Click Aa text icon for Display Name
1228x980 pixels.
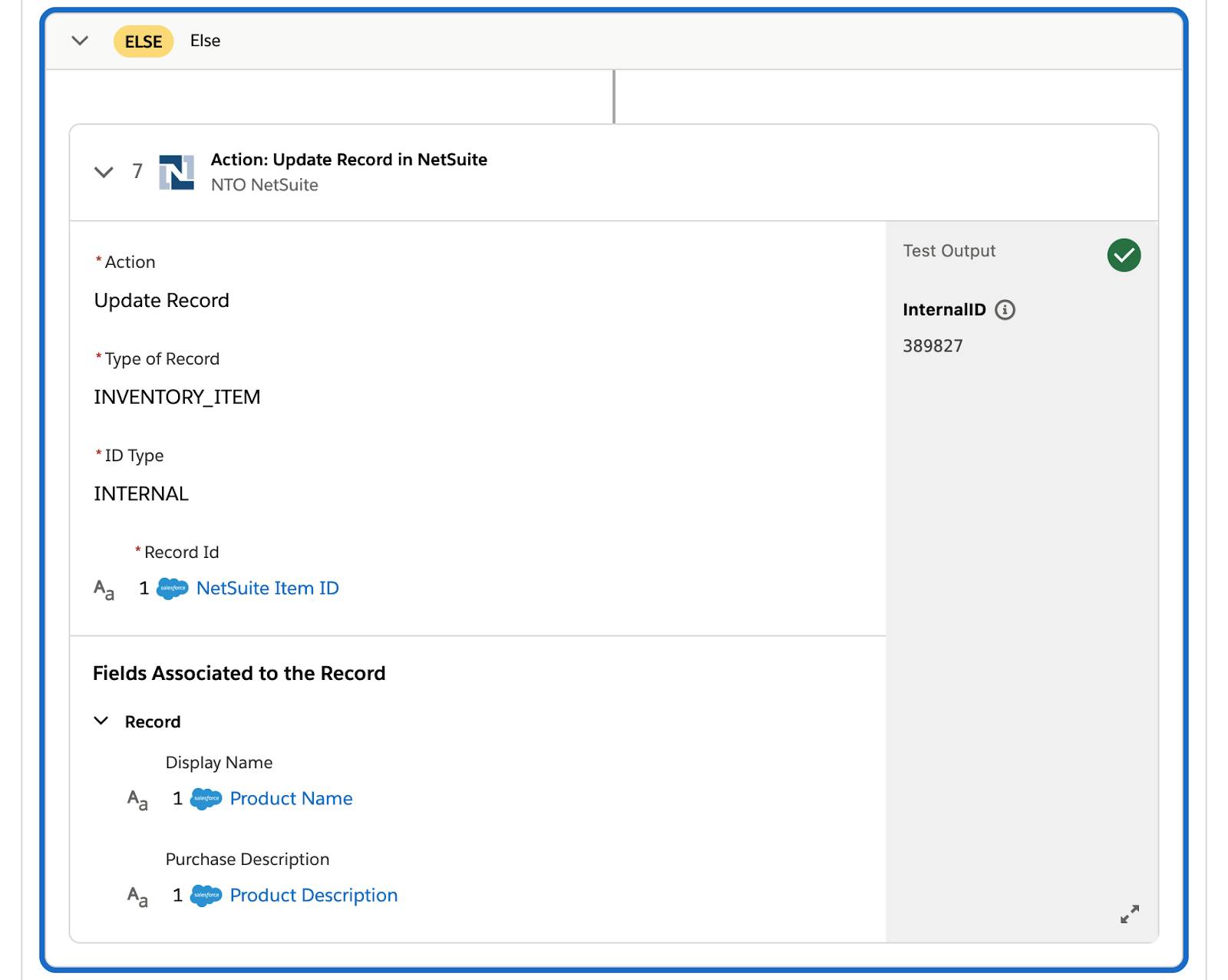[x=138, y=800]
